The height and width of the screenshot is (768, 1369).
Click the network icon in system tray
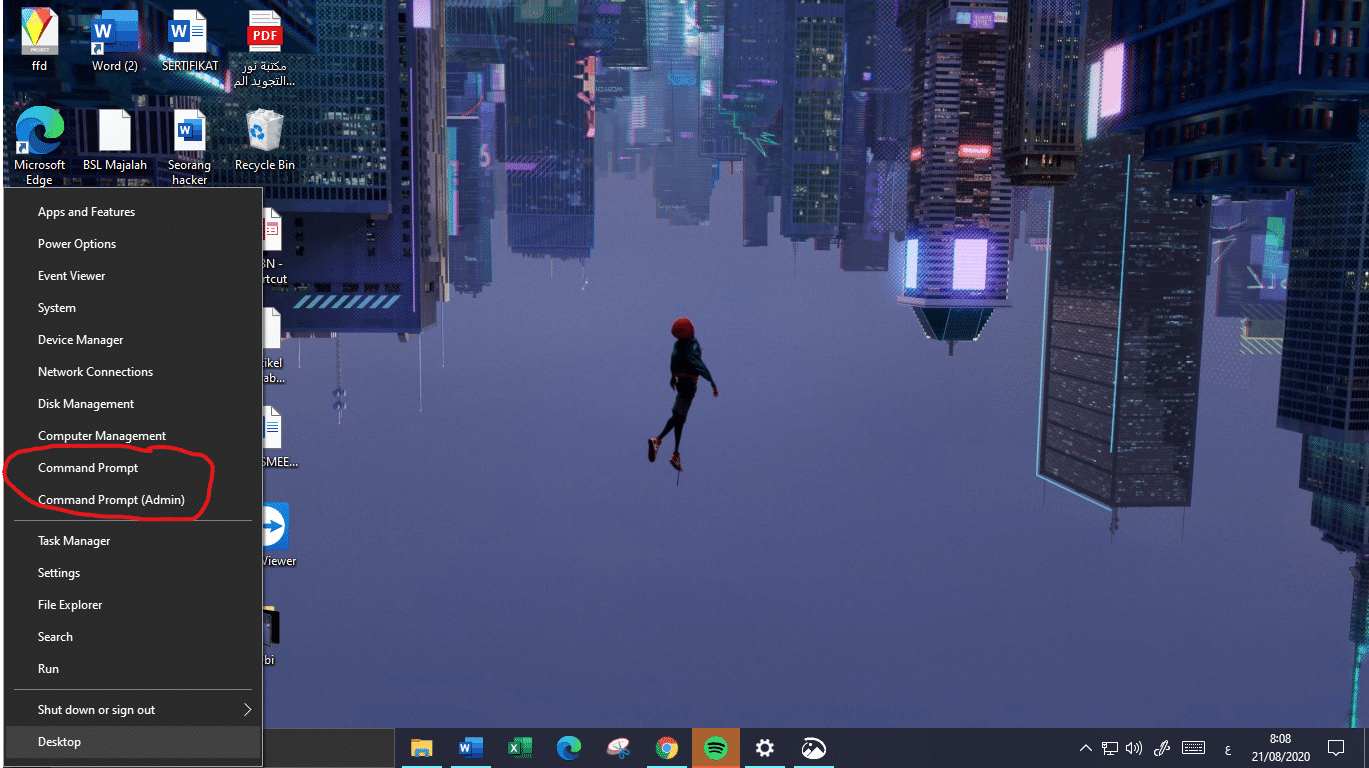[x=1110, y=748]
